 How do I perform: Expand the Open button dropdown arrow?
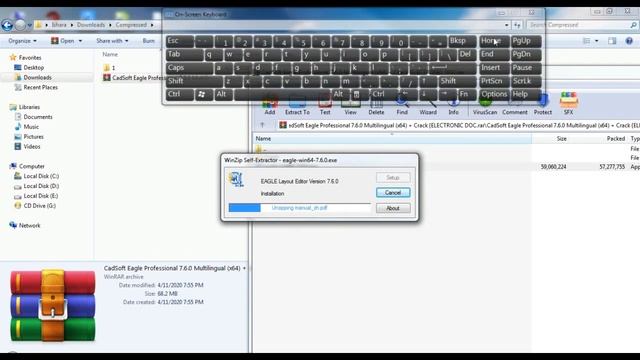point(80,41)
